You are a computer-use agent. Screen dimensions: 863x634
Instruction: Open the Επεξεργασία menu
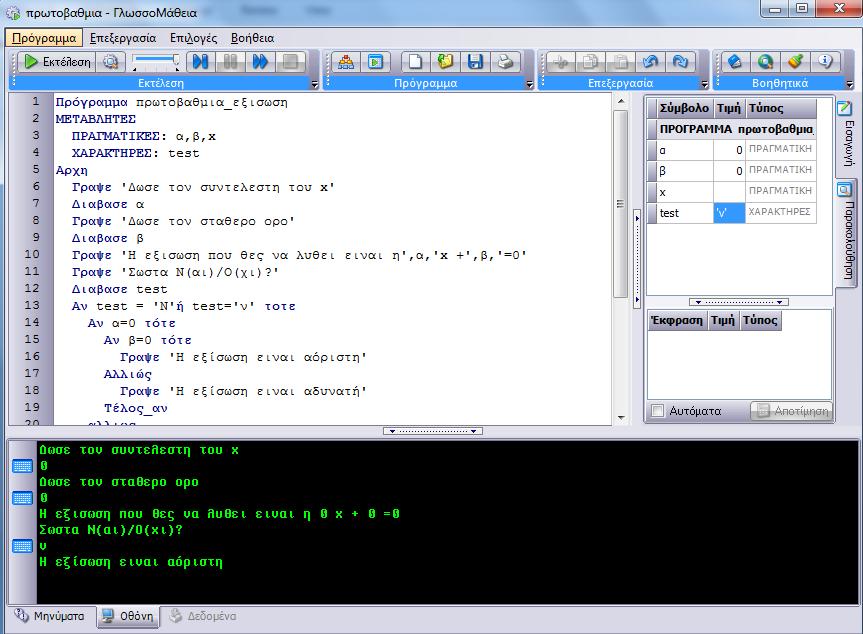click(x=123, y=38)
